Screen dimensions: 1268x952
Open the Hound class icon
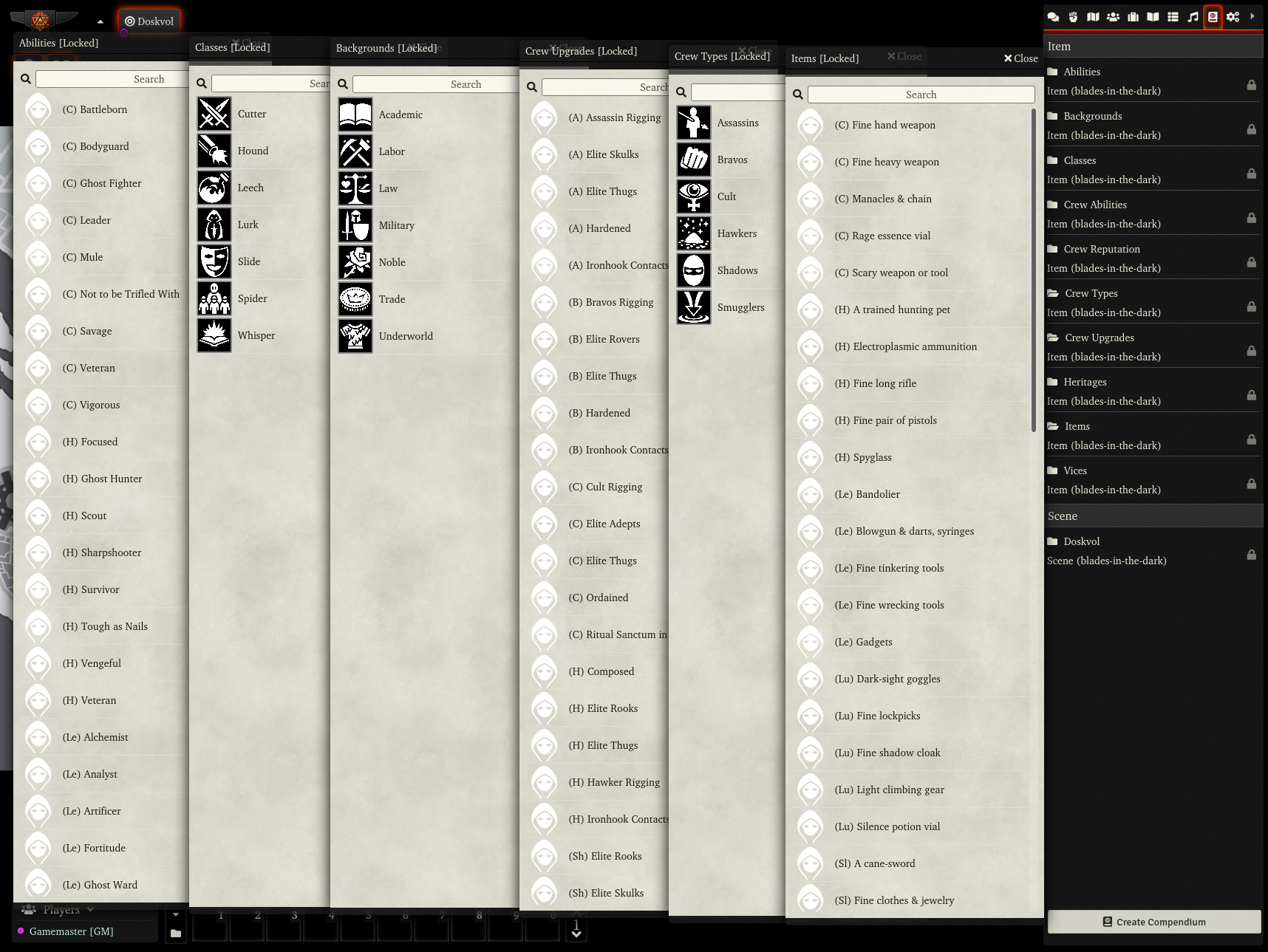[x=214, y=151]
